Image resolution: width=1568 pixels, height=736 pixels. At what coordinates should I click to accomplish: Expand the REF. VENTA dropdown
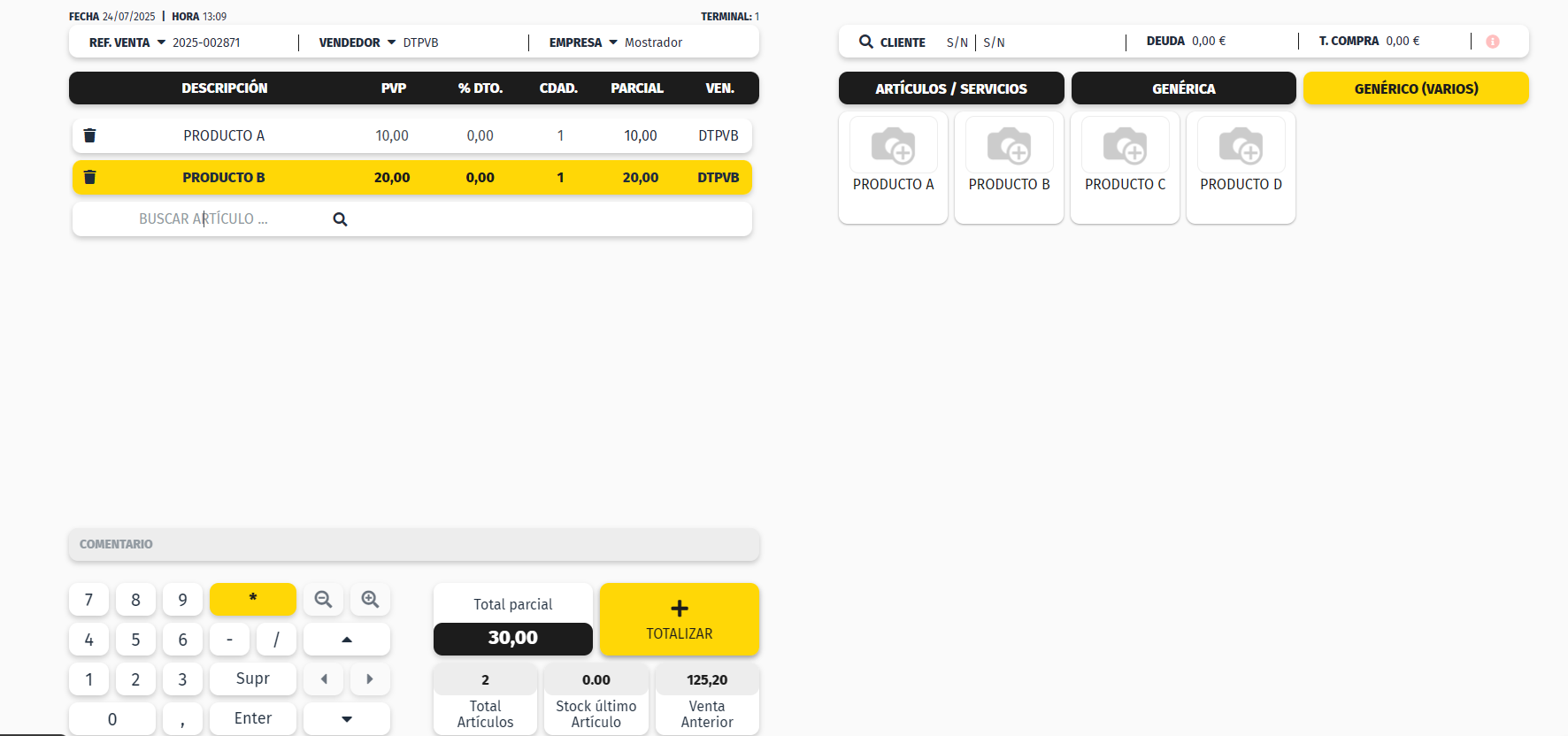(x=161, y=42)
